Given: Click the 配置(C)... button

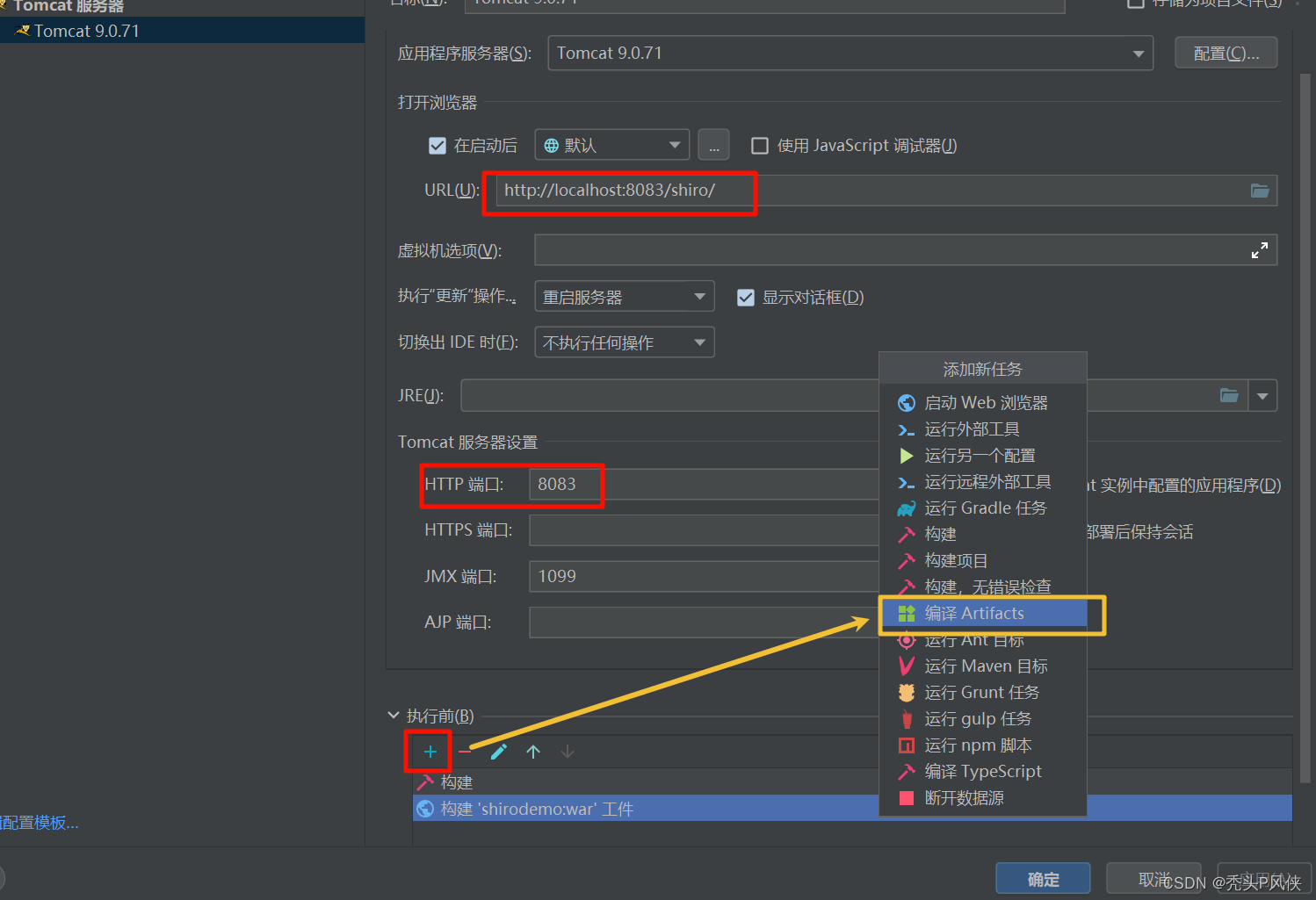Looking at the screenshot, I should 1226,54.
